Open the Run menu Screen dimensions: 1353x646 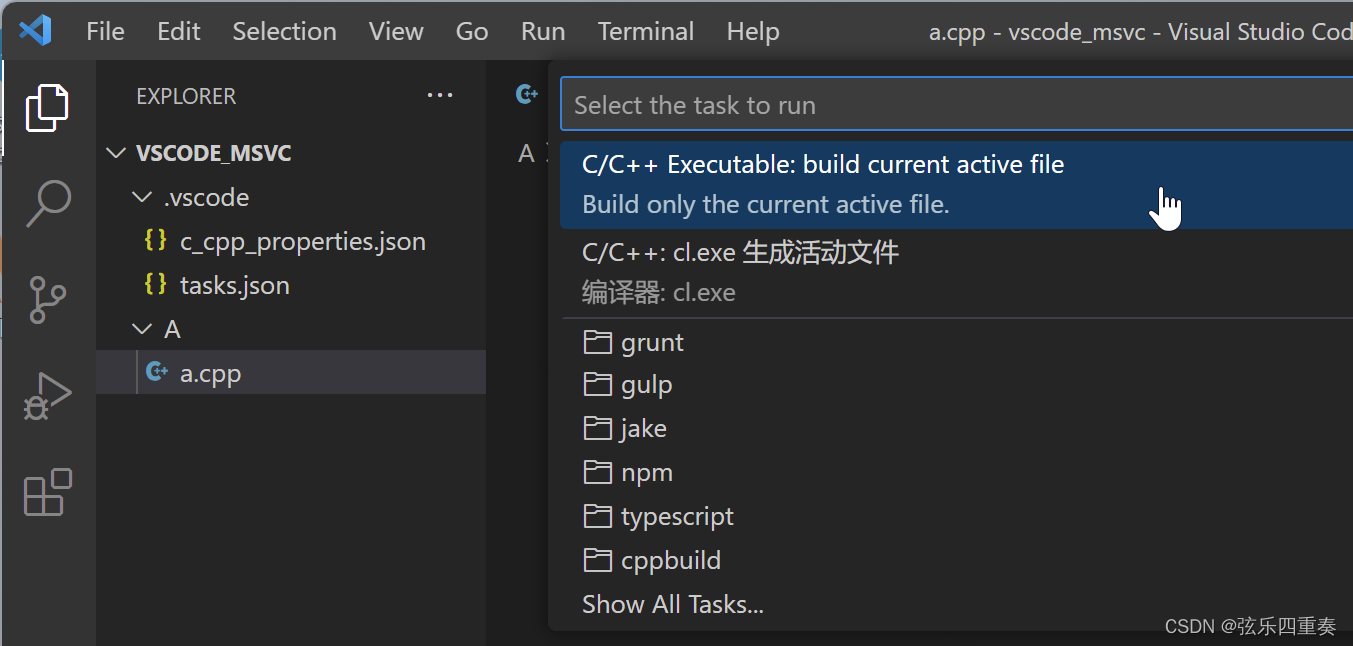(543, 31)
